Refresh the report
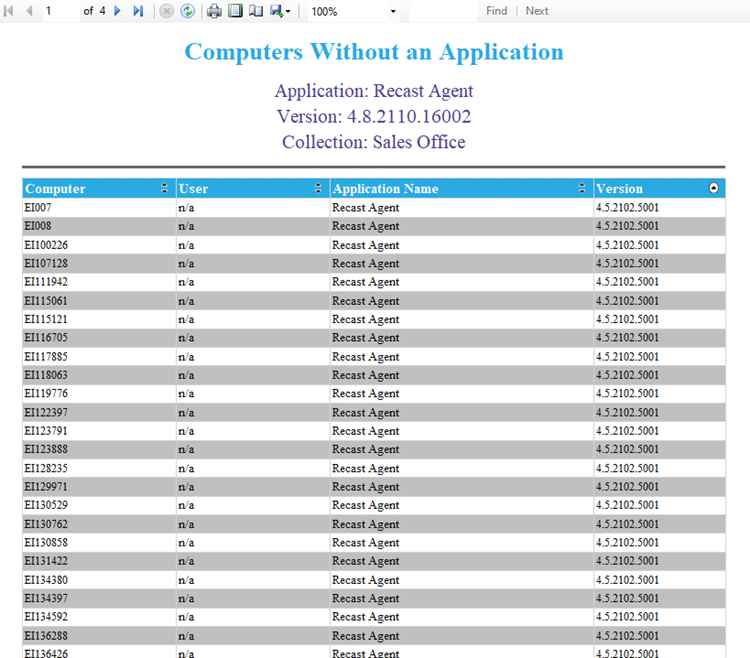 click(x=187, y=11)
